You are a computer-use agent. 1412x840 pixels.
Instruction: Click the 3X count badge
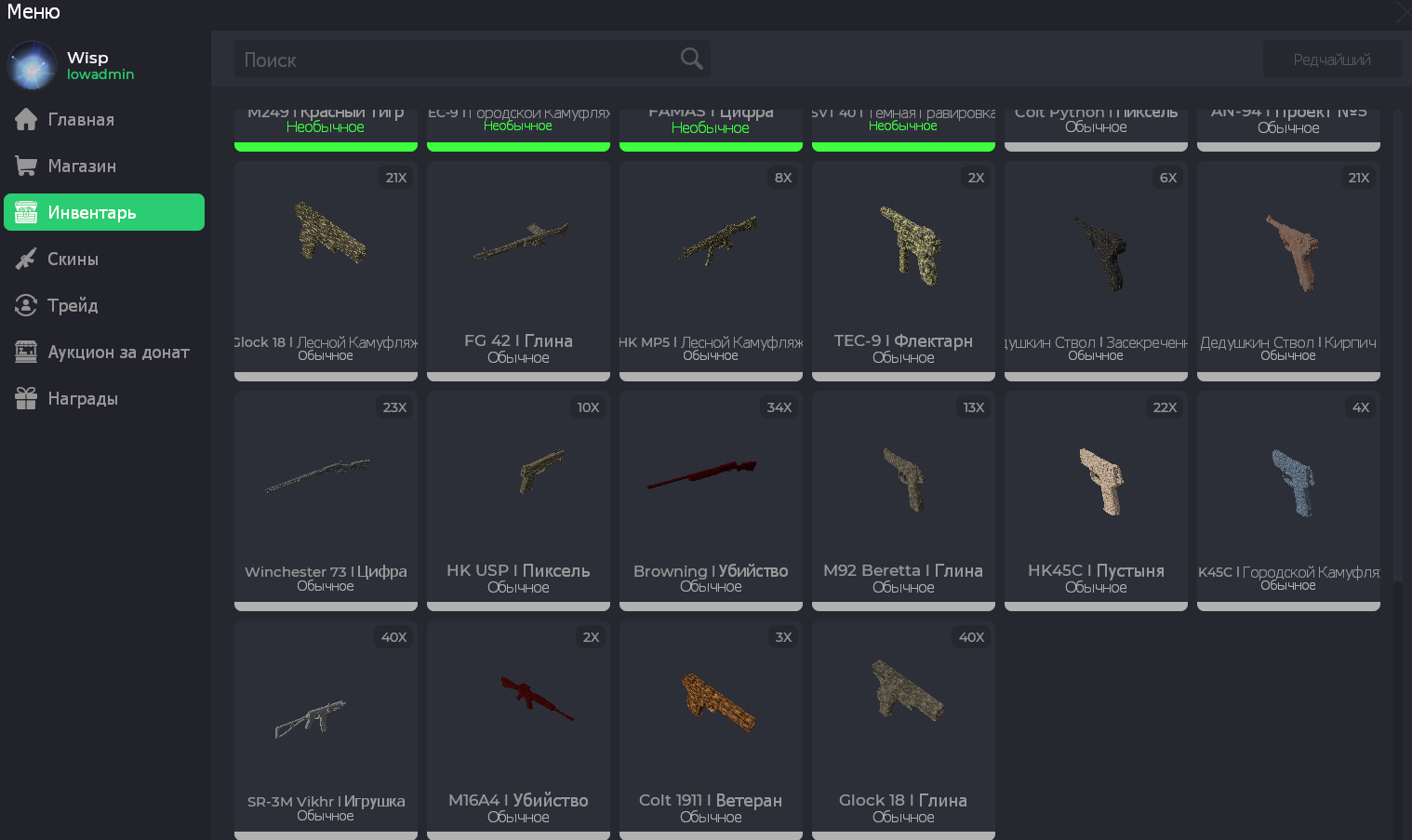(x=783, y=637)
